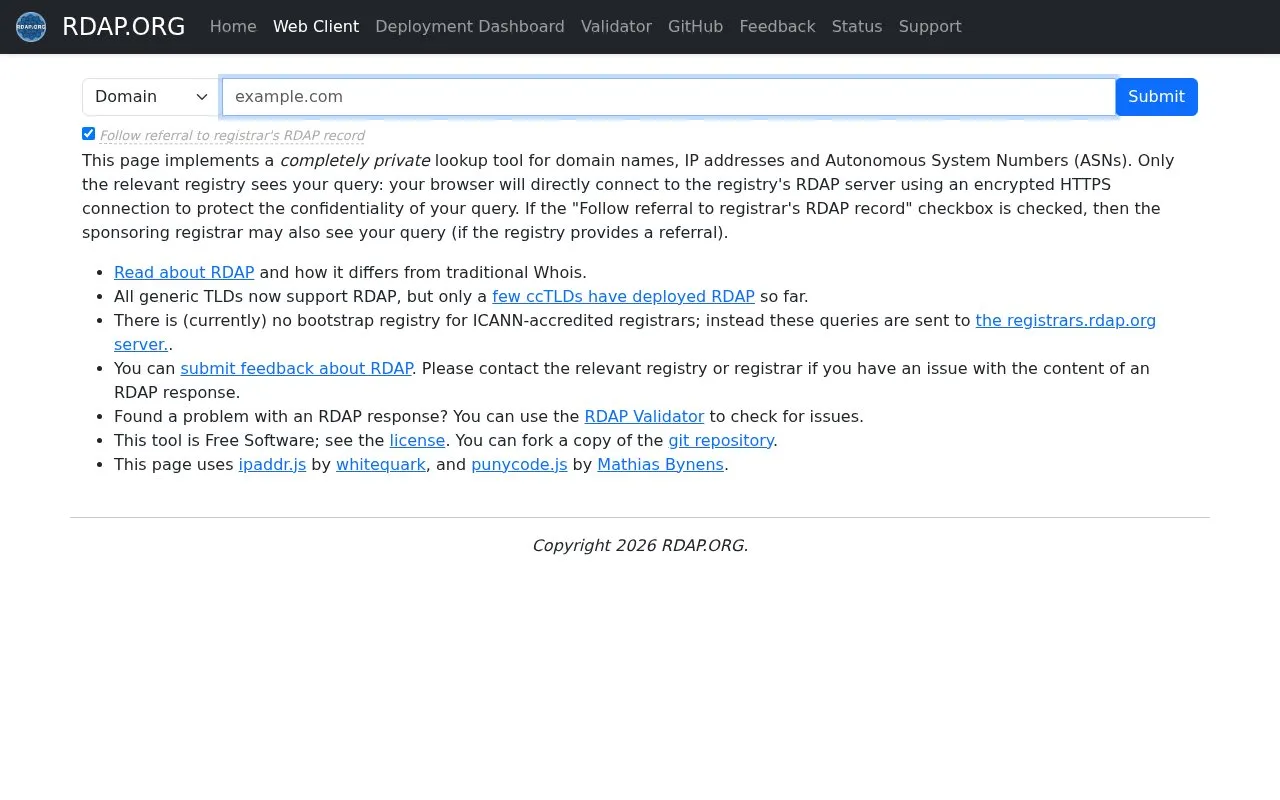Open the RDAP Validator inline link

pyautogui.click(x=644, y=416)
